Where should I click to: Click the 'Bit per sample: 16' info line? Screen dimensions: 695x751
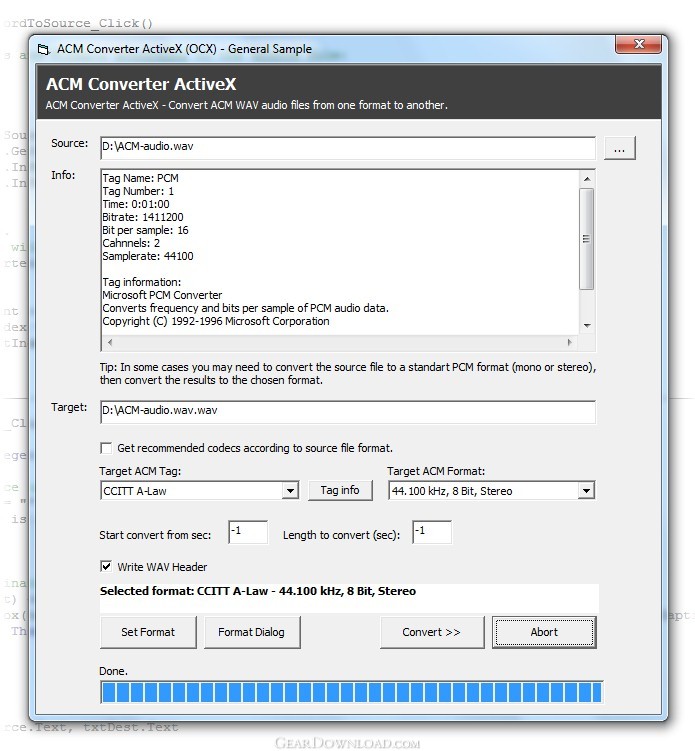[x=146, y=230]
